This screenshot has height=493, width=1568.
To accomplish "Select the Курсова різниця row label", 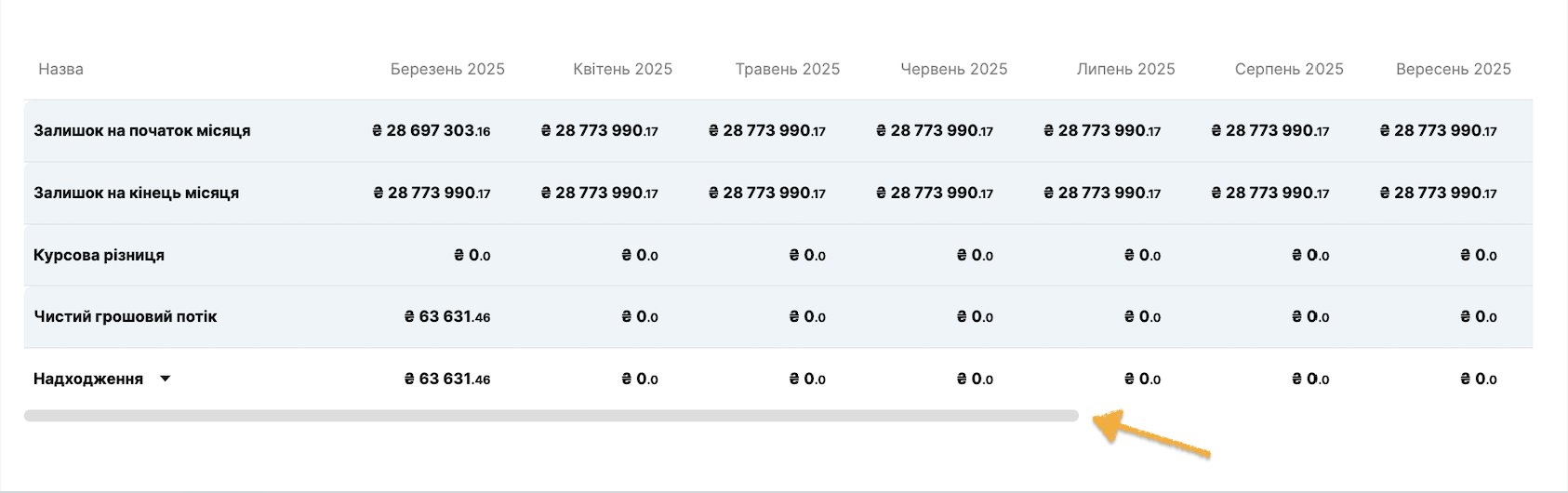I will [99, 255].
